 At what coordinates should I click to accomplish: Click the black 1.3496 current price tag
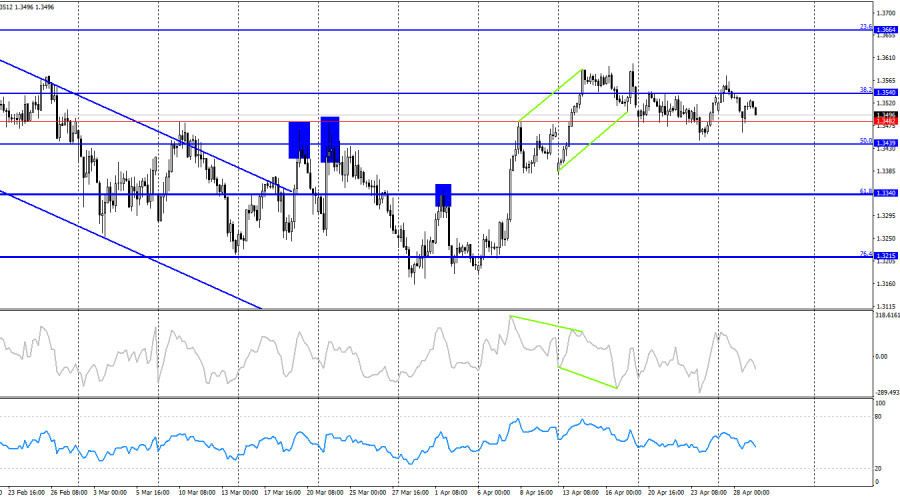(885, 115)
